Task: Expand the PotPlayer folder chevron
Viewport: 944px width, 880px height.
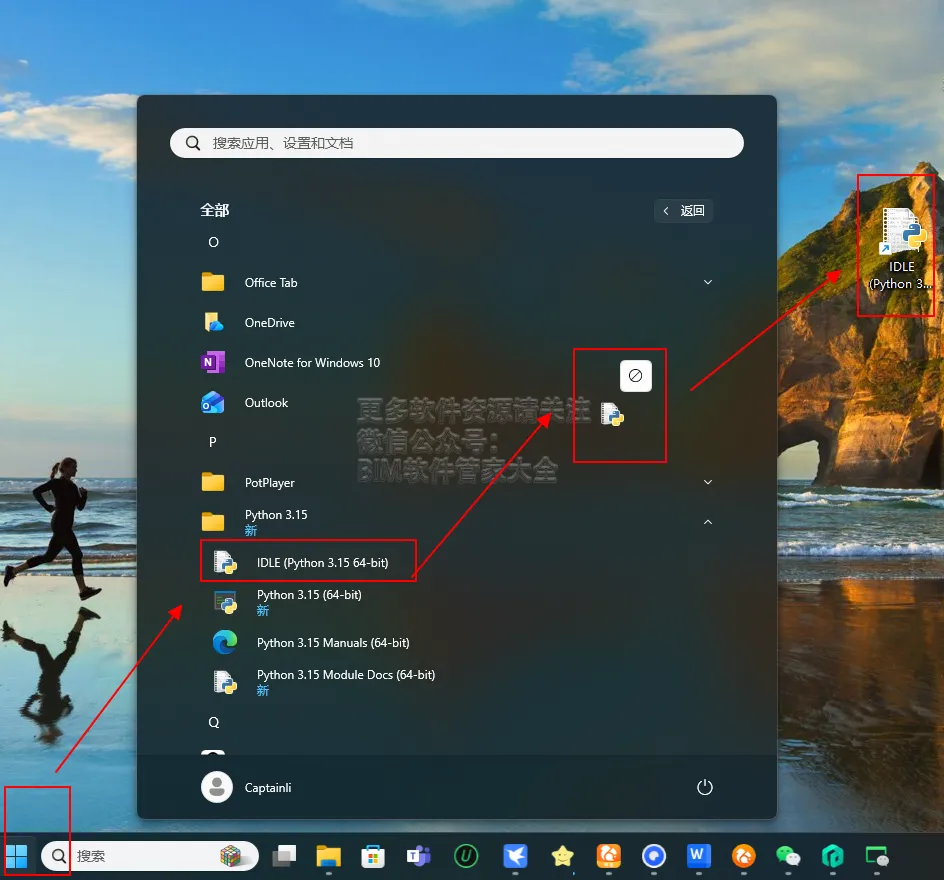Action: 708,482
